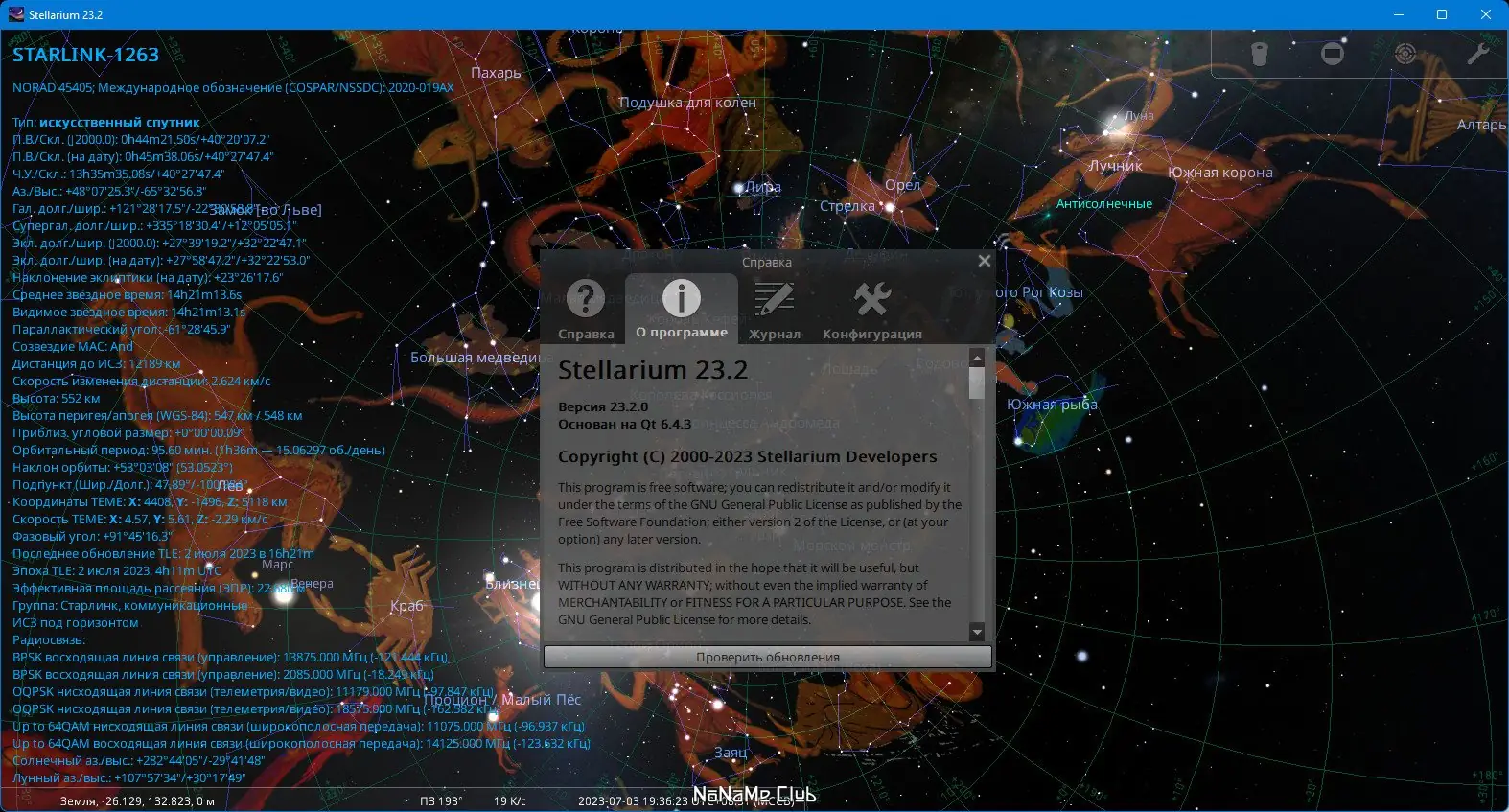The height and width of the screenshot is (812, 1509).
Task: Click the "Подушка для колен" constellation label
Action: [x=687, y=103]
